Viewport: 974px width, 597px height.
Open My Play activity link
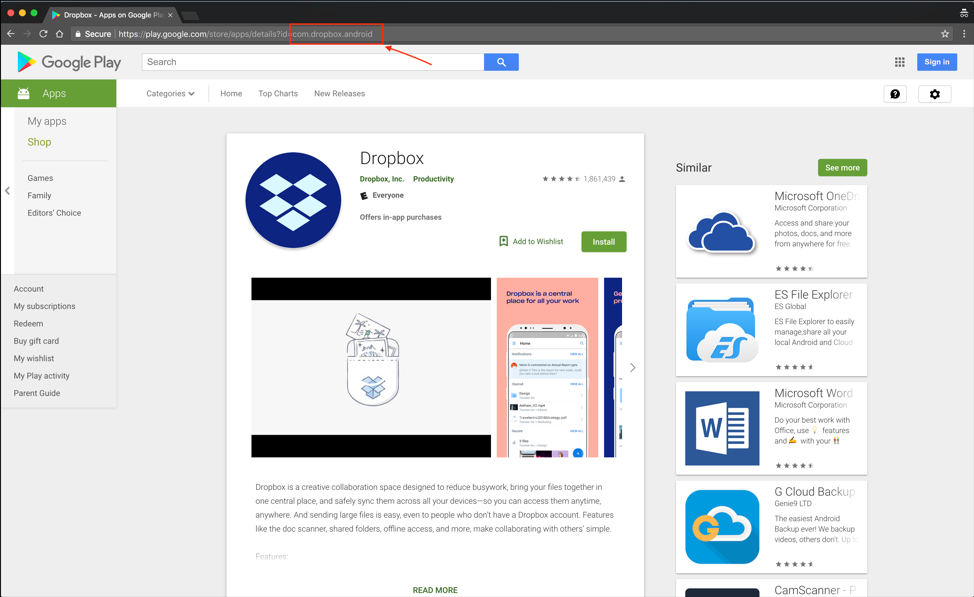click(42, 376)
